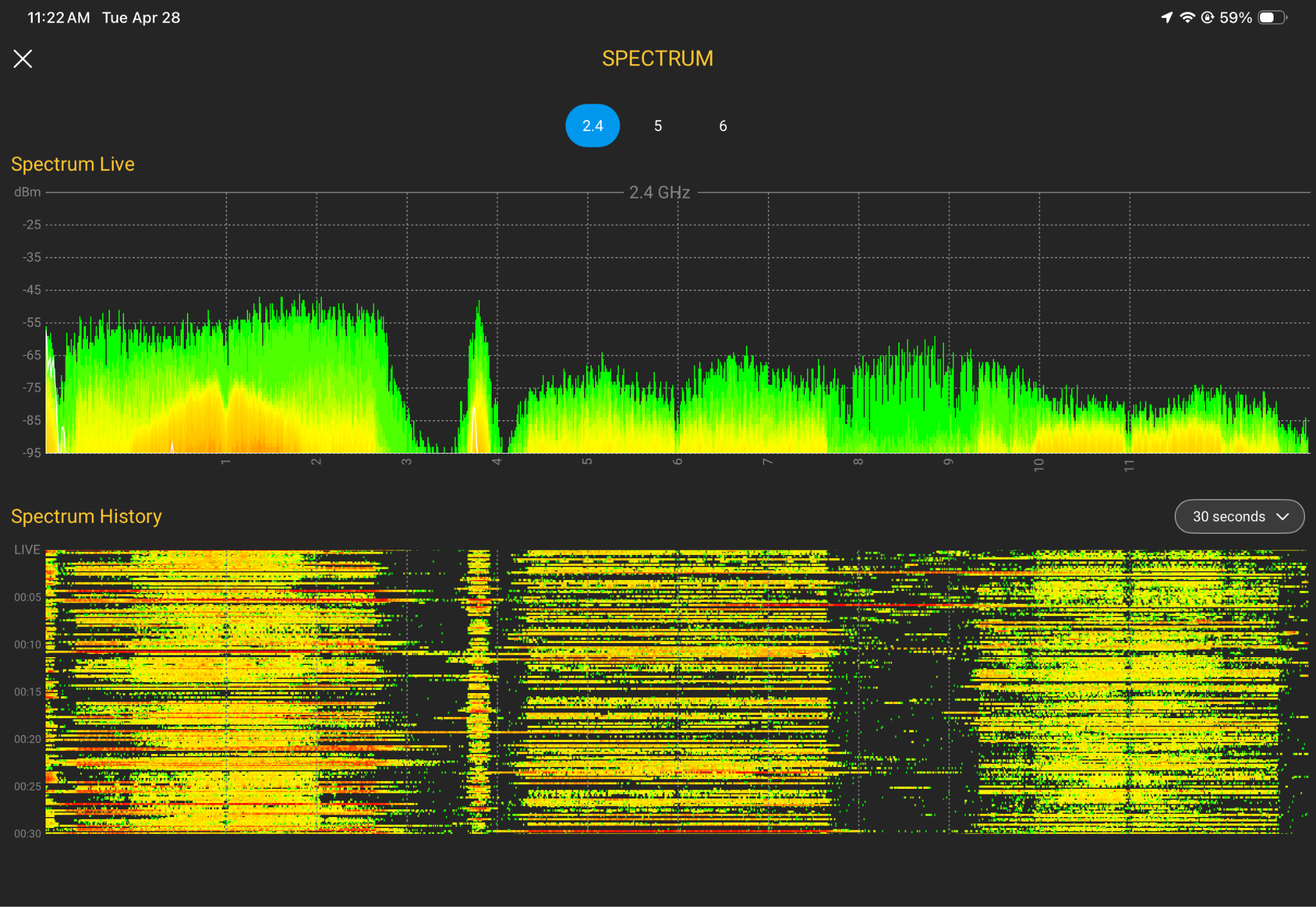The height and width of the screenshot is (907, 1316).
Task: Tap the Tue Apr 28 date text
Action: (x=141, y=17)
